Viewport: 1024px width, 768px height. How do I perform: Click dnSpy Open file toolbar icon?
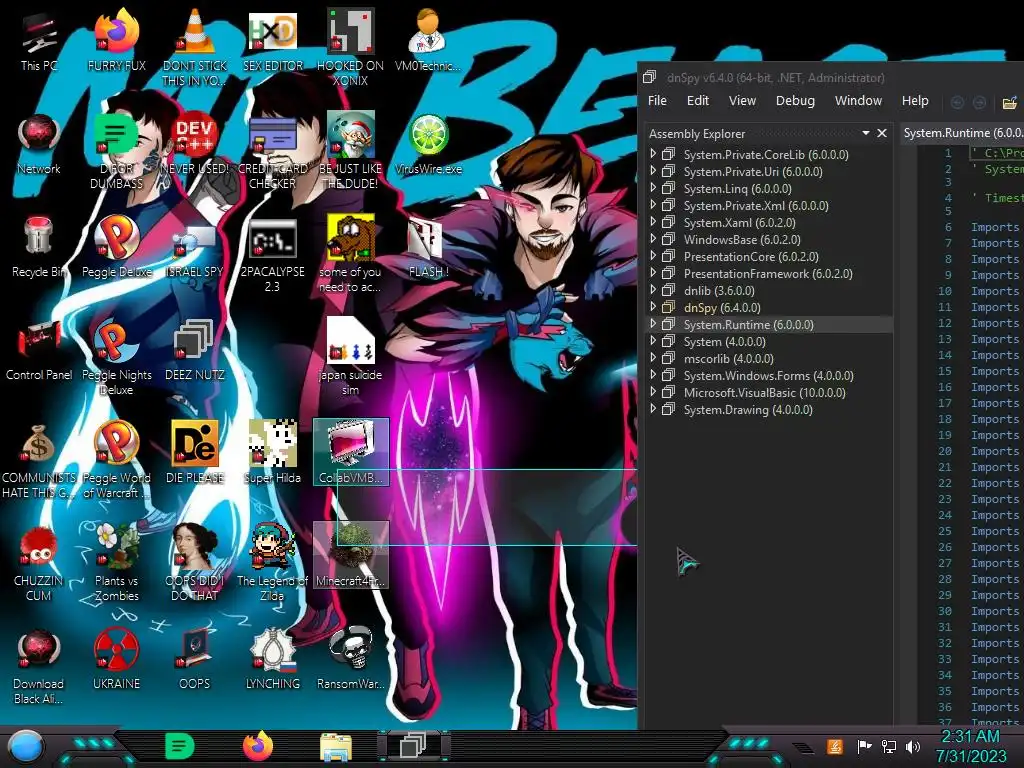click(1010, 103)
